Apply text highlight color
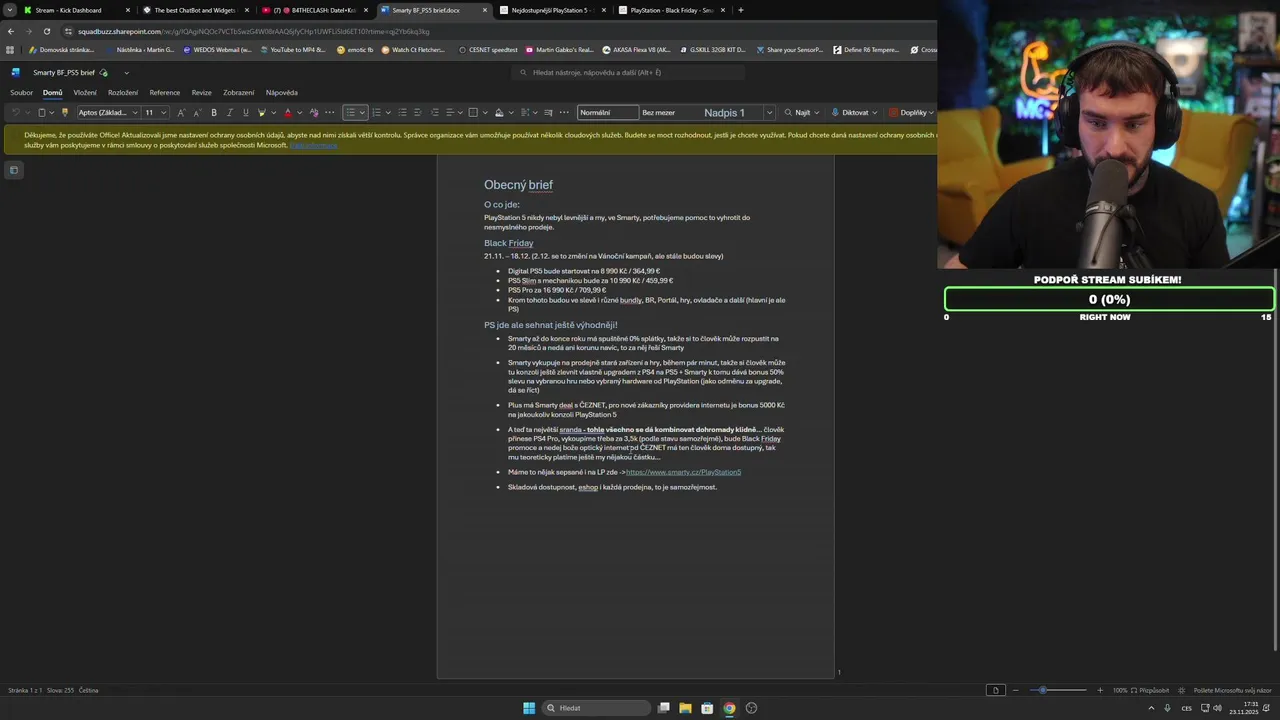1280x720 pixels. 262,112
